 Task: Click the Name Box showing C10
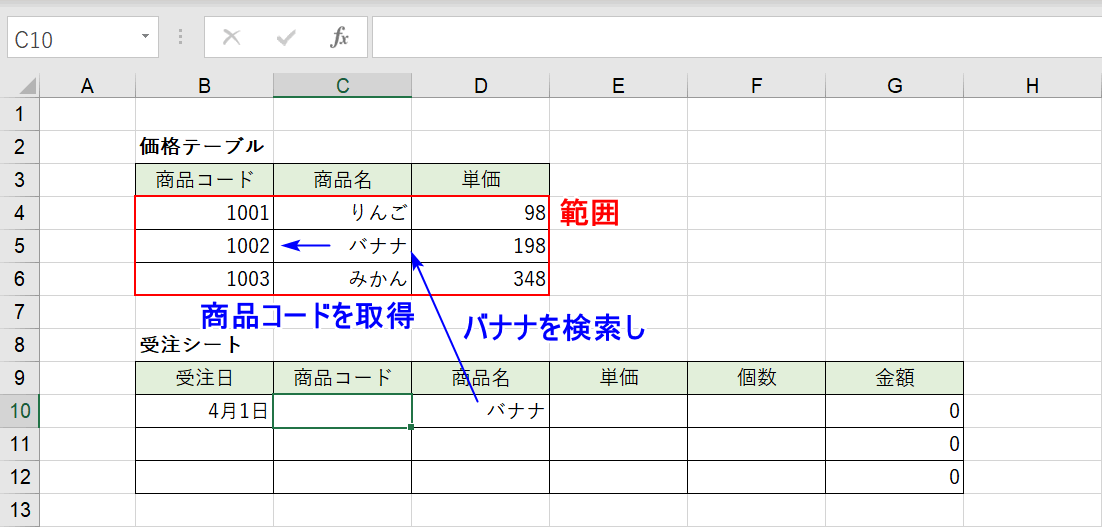coord(83,38)
